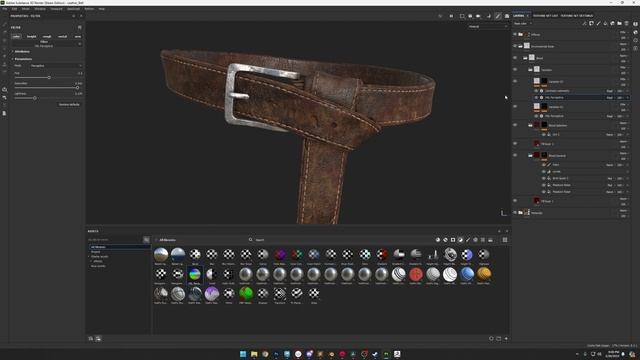Screen dimensions: 640x360
Task: Hide the Blood General layer
Action: [x=515, y=155]
